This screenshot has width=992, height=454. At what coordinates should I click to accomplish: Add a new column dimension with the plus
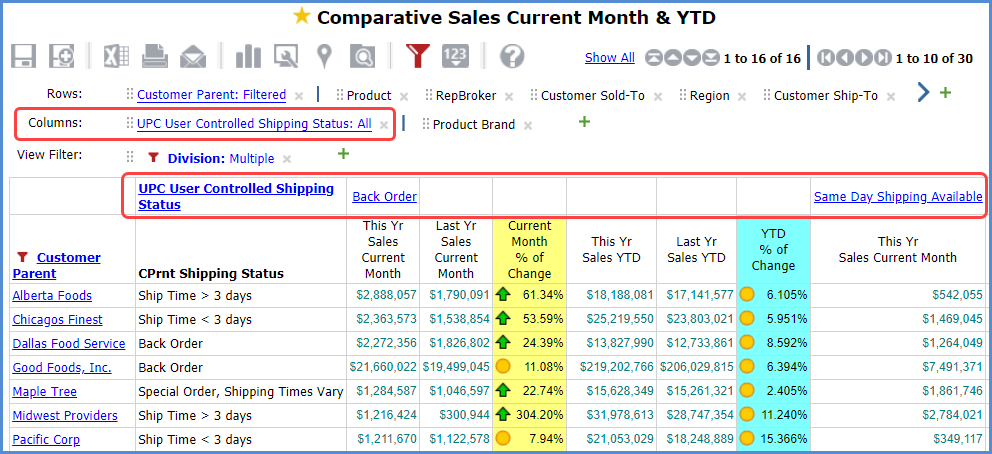tap(585, 122)
